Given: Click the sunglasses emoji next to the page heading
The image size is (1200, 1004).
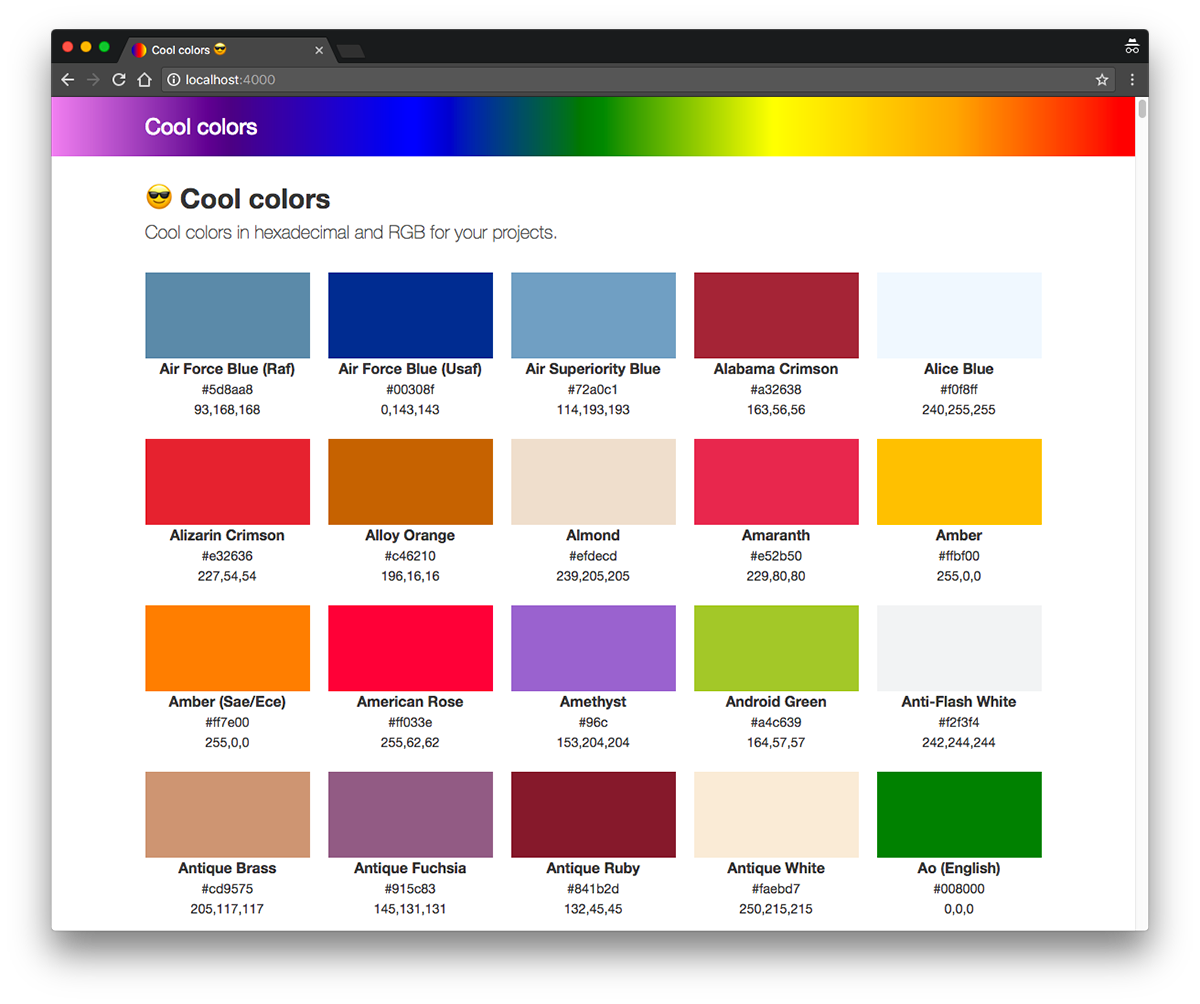Looking at the screenshot, I should (x=158, y=197).
